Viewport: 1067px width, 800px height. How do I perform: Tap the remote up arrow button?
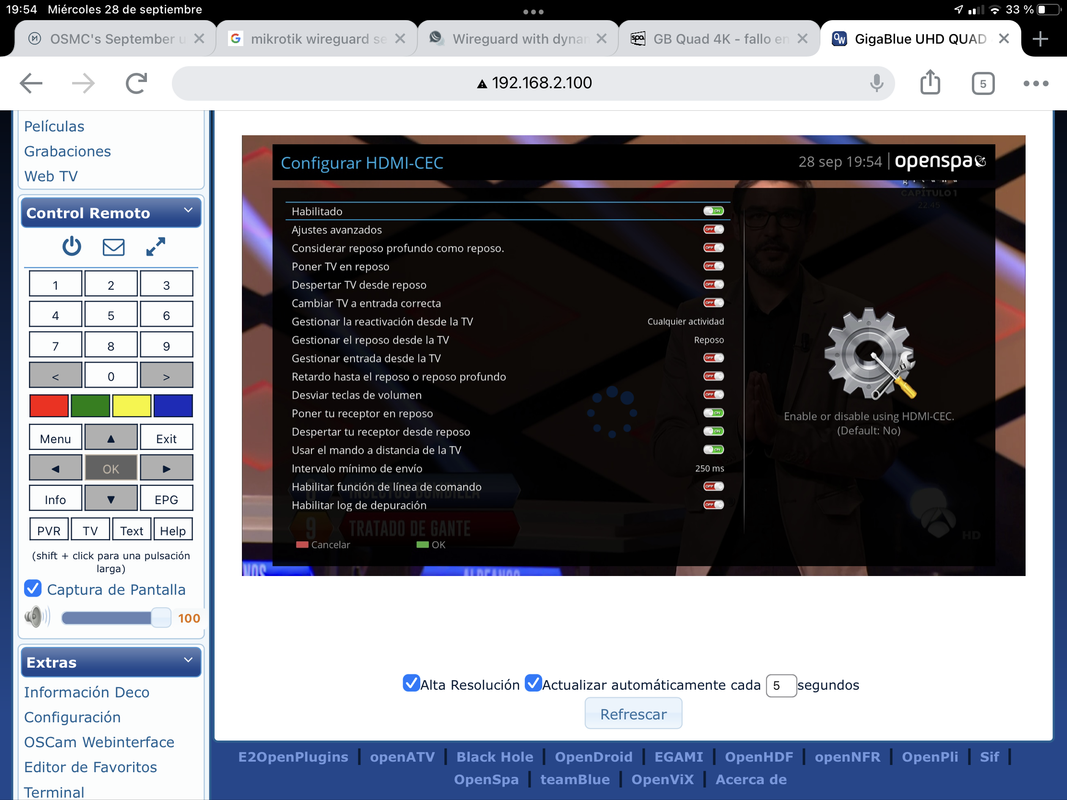[x=111, y=438]
